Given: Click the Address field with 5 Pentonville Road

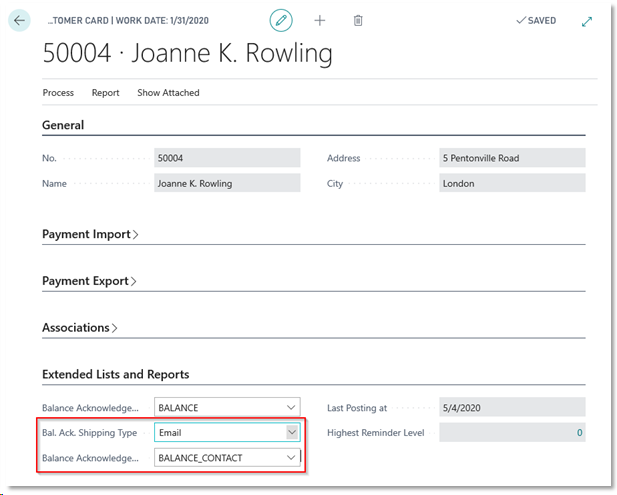Looking at the screenshot, I should pyautogui.click(x=512, y=158).
